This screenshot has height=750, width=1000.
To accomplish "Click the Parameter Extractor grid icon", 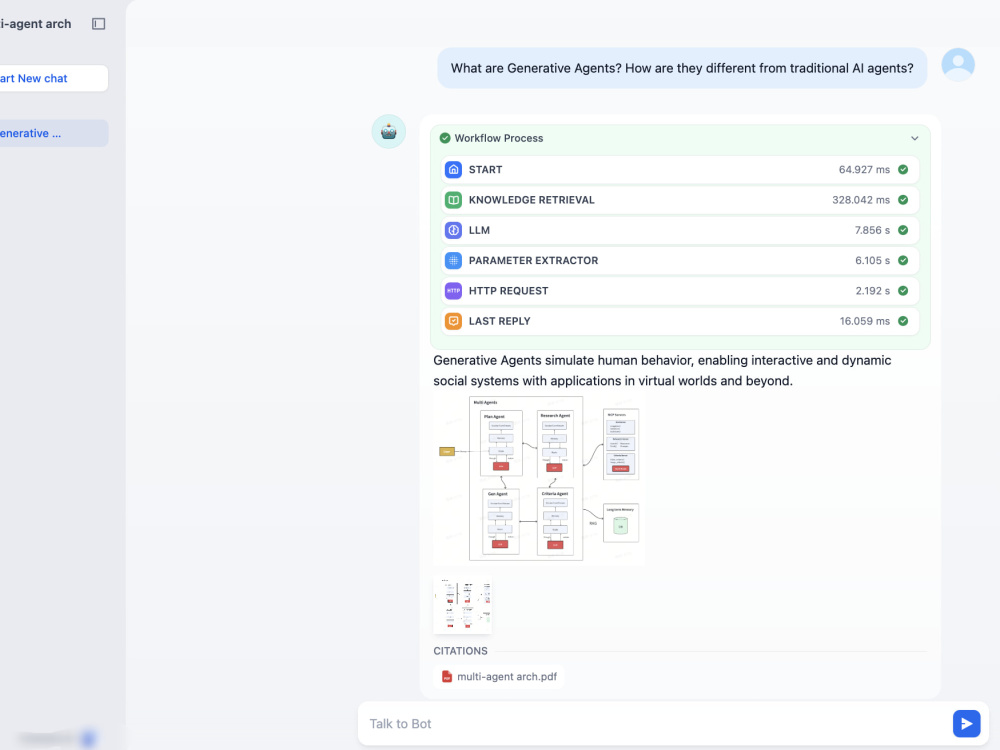I will point(453,261).
